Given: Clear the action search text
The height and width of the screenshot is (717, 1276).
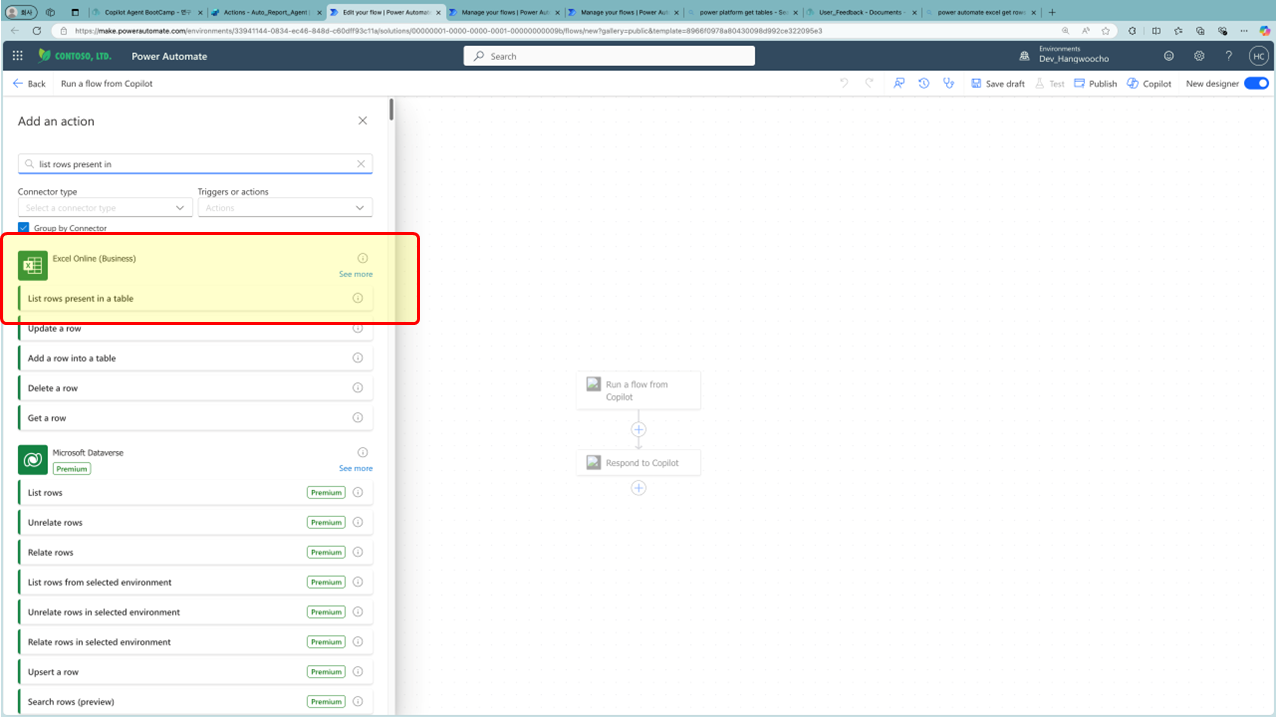Looking at the screenshot, I should pos(361,164).
